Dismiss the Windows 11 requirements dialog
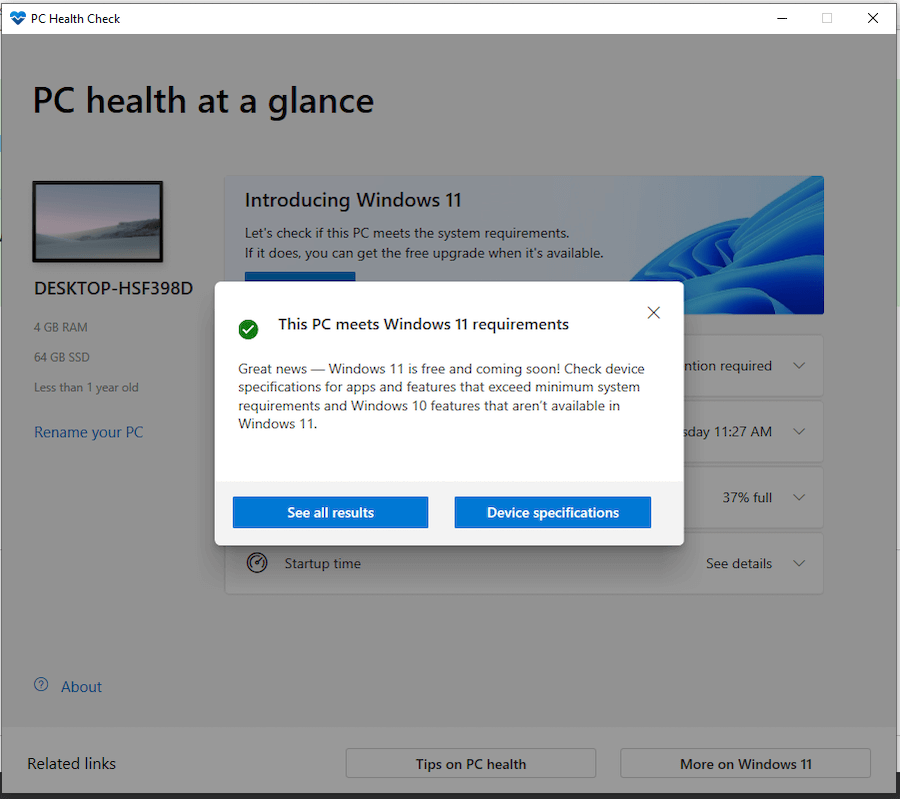The height and width of the screenshot is (799, 900). coord(653,312)
